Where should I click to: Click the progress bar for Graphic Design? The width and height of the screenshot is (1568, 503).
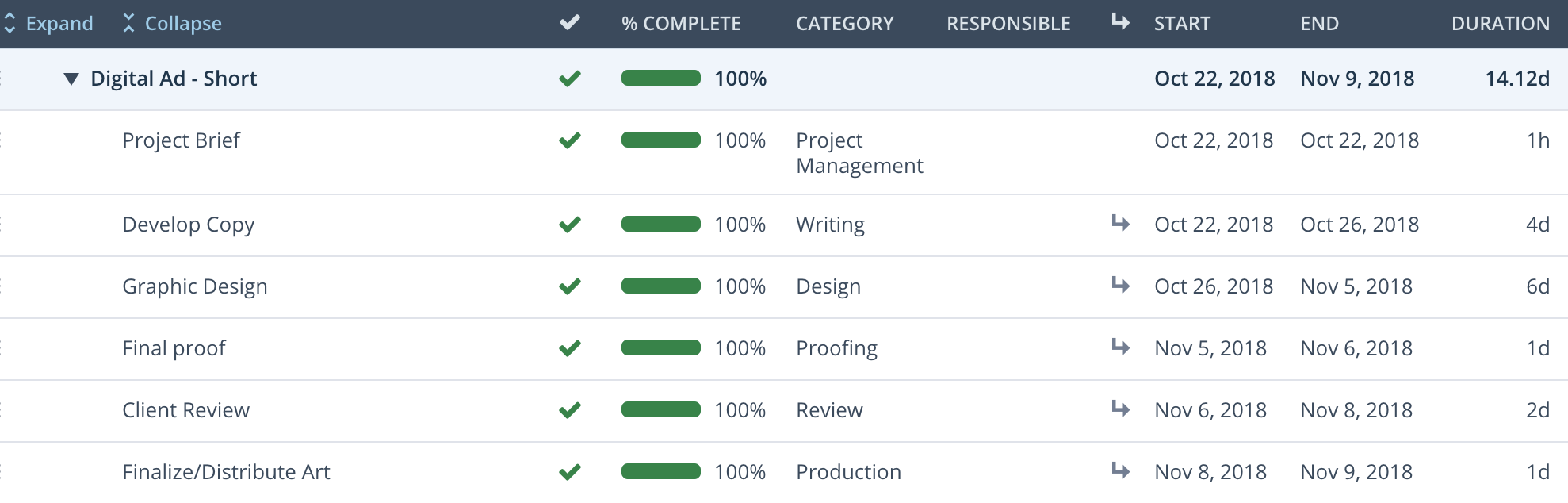pos(661,286)
